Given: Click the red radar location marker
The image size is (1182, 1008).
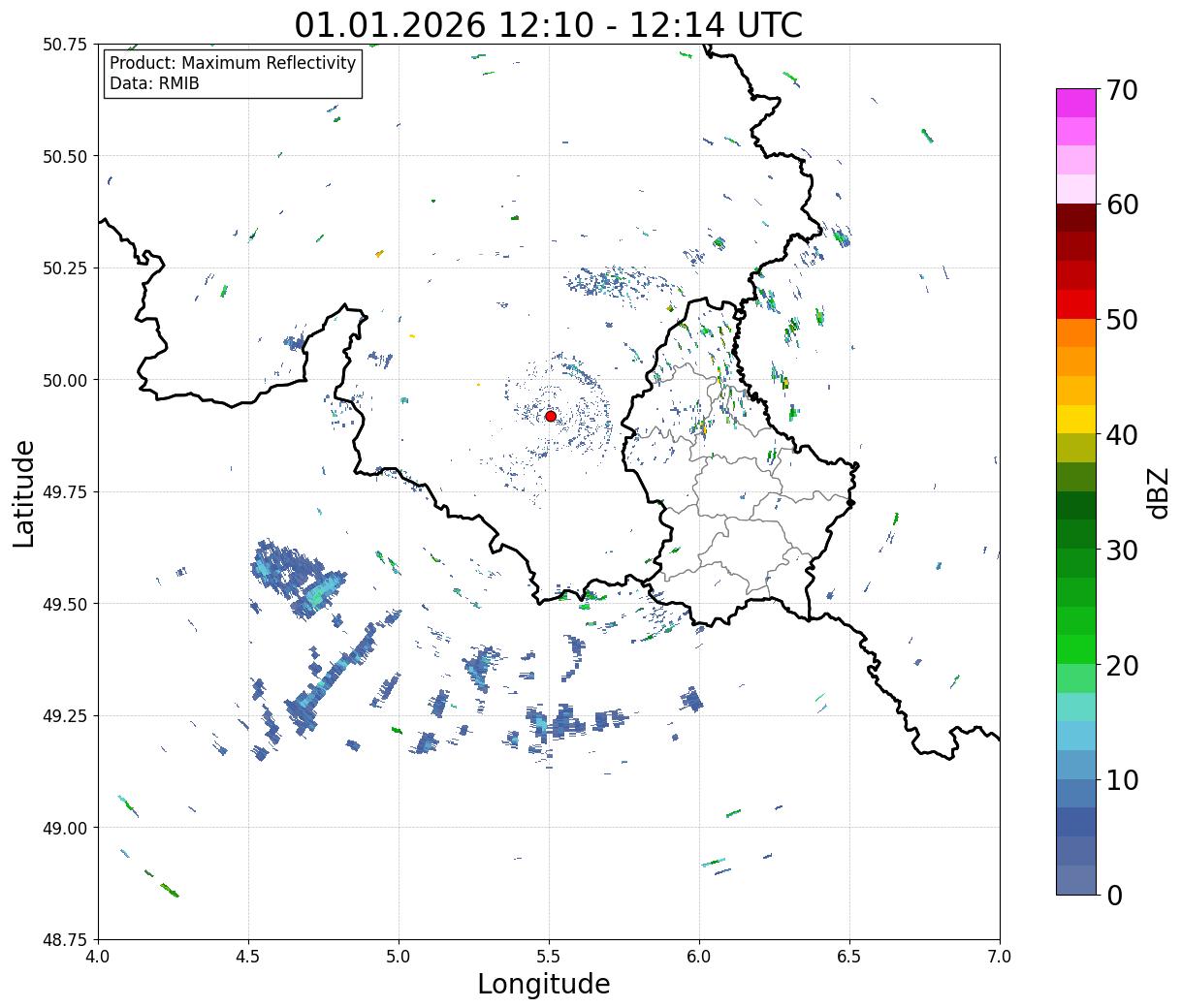Looking at the screenshot, I should 551,416.
